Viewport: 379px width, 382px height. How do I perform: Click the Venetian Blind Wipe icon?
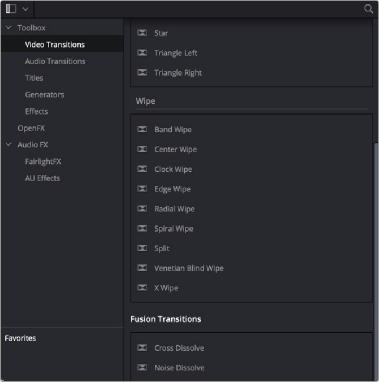[x=142, y=268]
